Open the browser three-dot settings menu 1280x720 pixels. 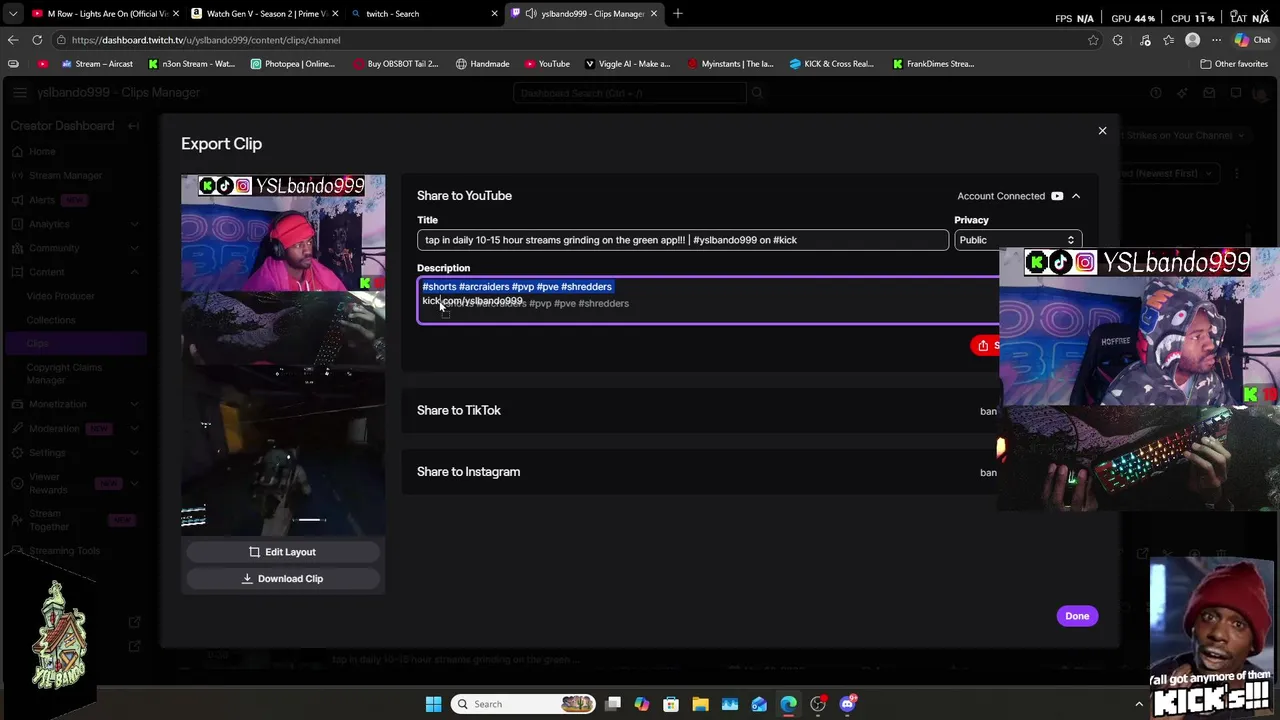[x=1216, y=40]
